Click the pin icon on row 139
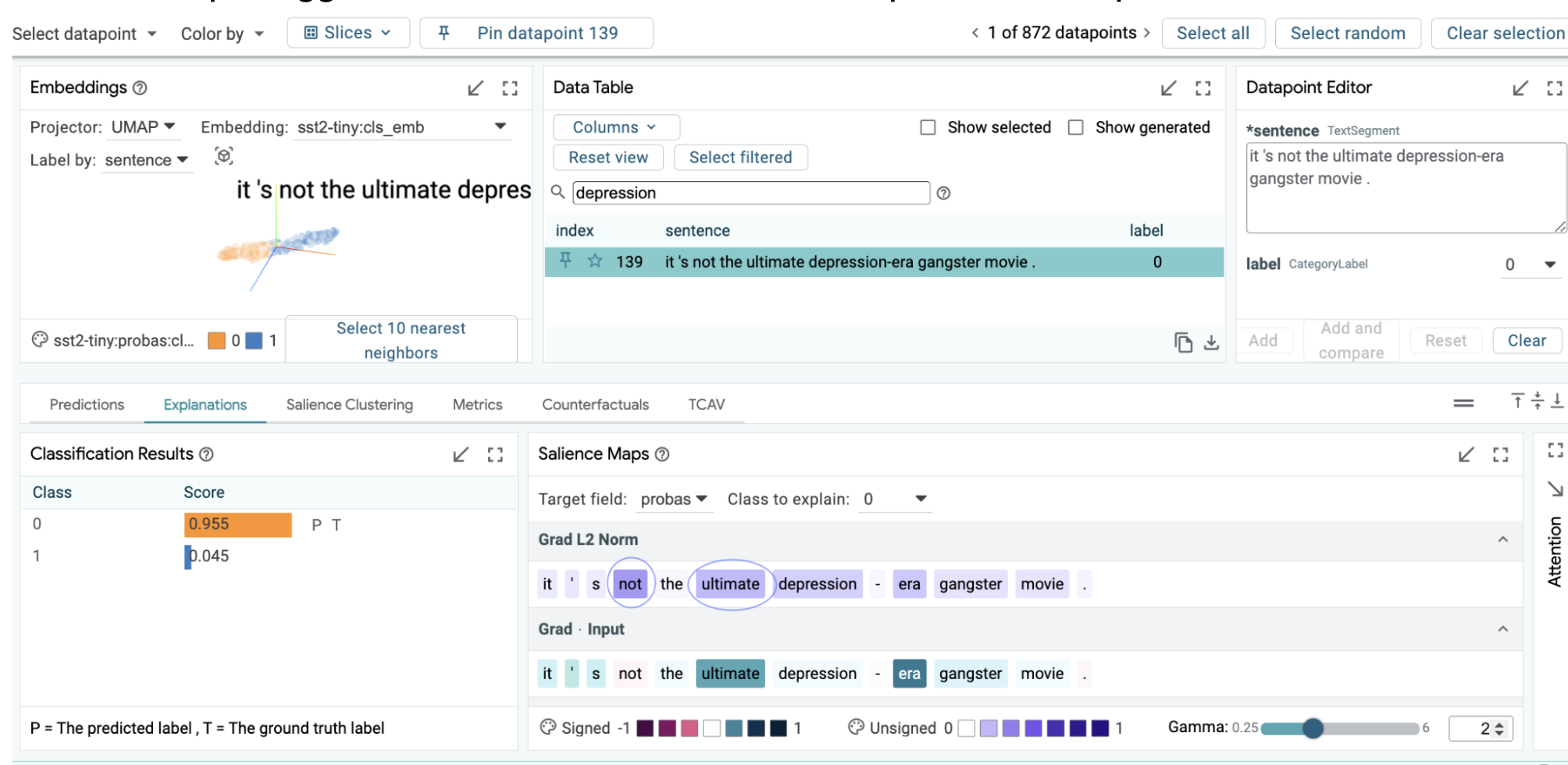The height and width of the screenshot is (765, 1568). (x=566, y=261)
